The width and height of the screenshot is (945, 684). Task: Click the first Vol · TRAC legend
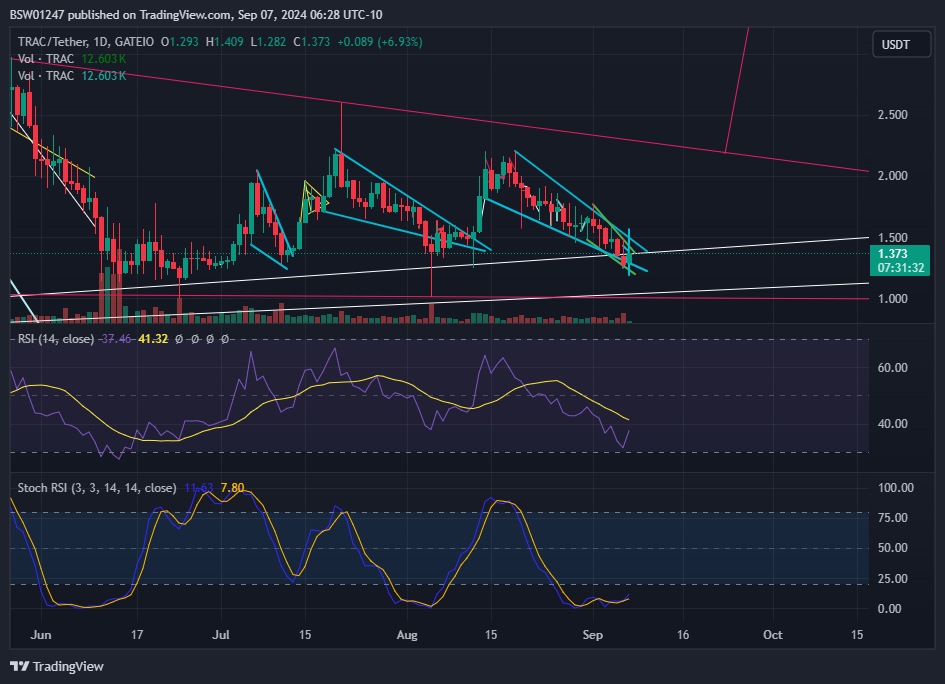coord(46,59)
